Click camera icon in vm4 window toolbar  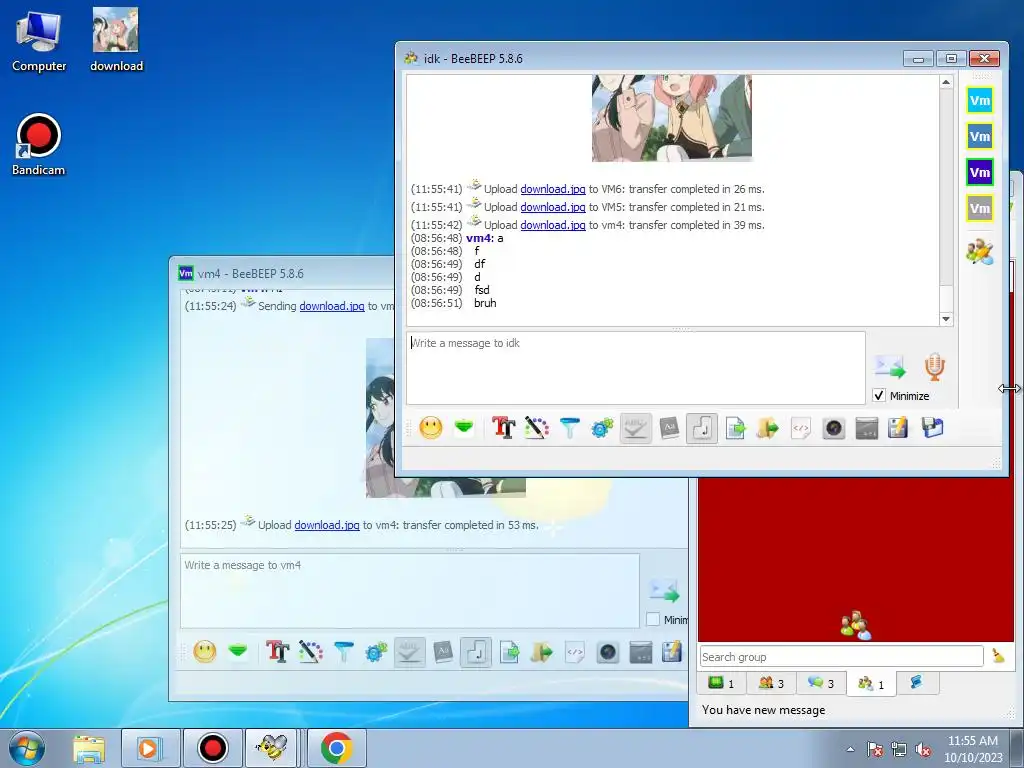(608, 652)
